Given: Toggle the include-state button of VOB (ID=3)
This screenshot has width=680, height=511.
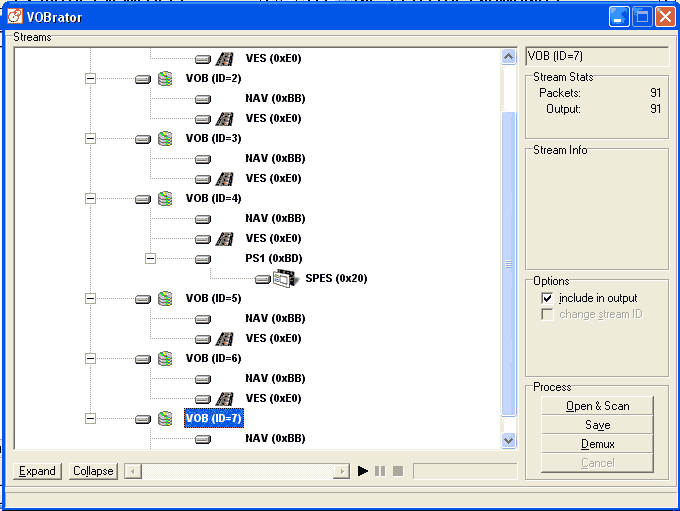Looking at the screenshot, I should [x=143, y=139].
